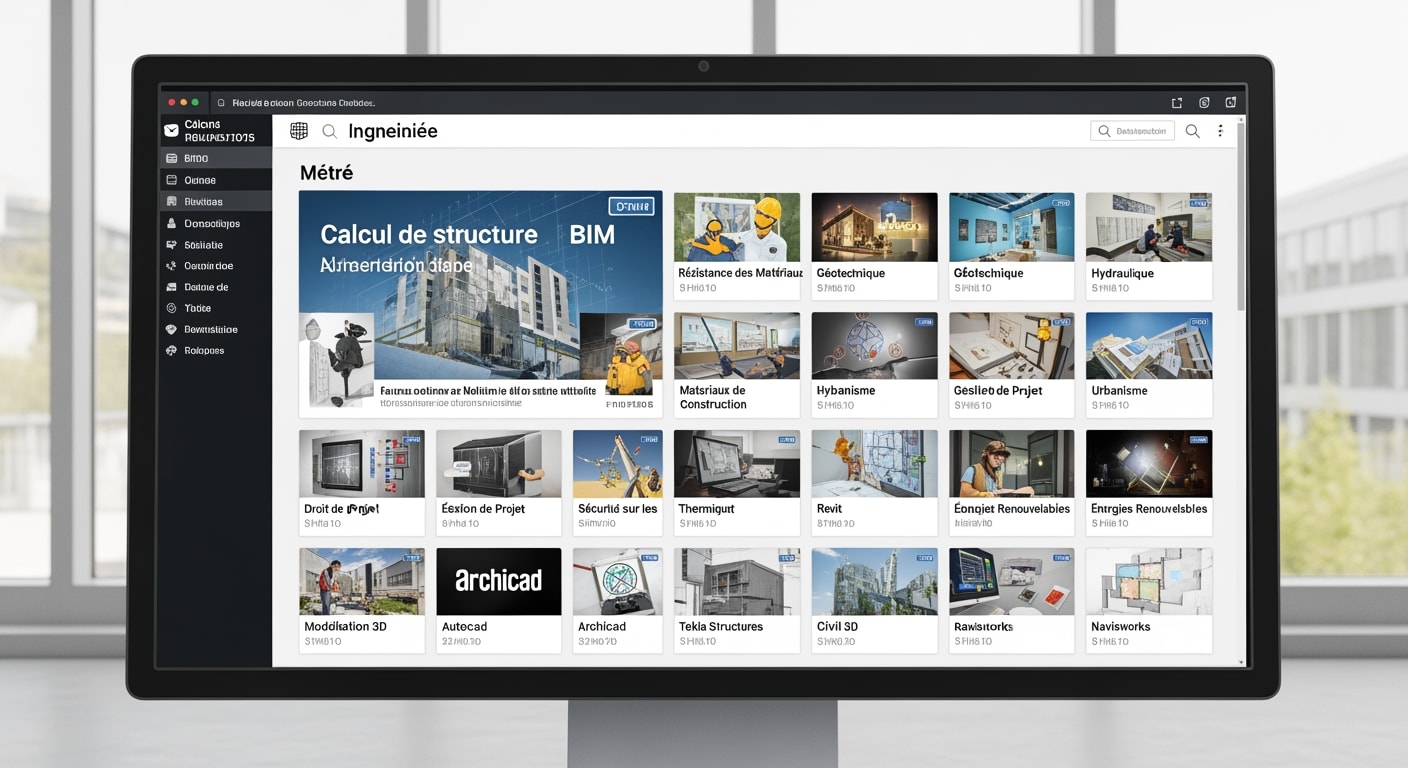Image resolution: width=1408 pixels, height=768 pixels.
Task: Open the Éonqjet Renouvelables card
Action: [x=1011, y=483]
